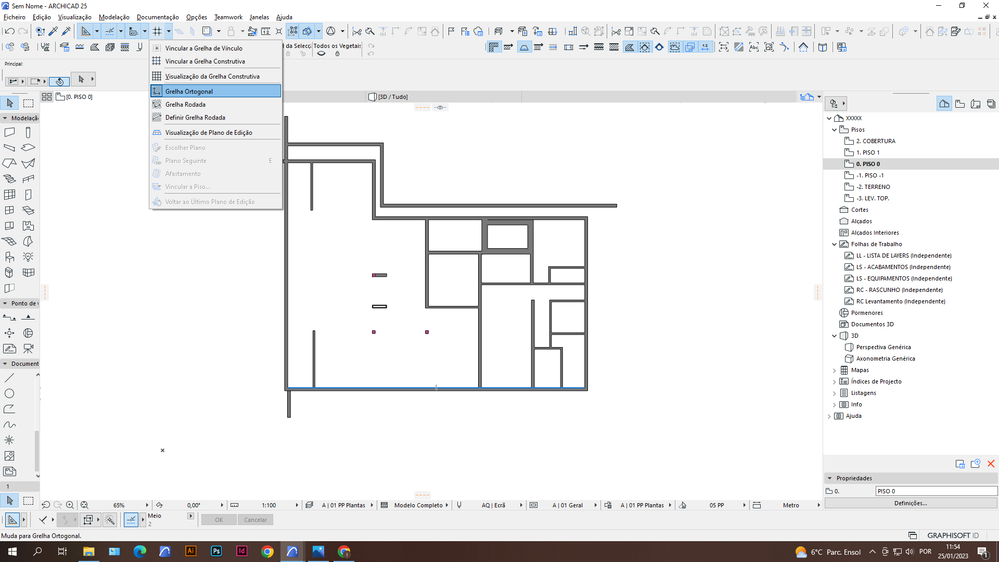Screen dimensions: 999x562
Task: Collapse the Modelação toolbox section
Action: [5, 118]
